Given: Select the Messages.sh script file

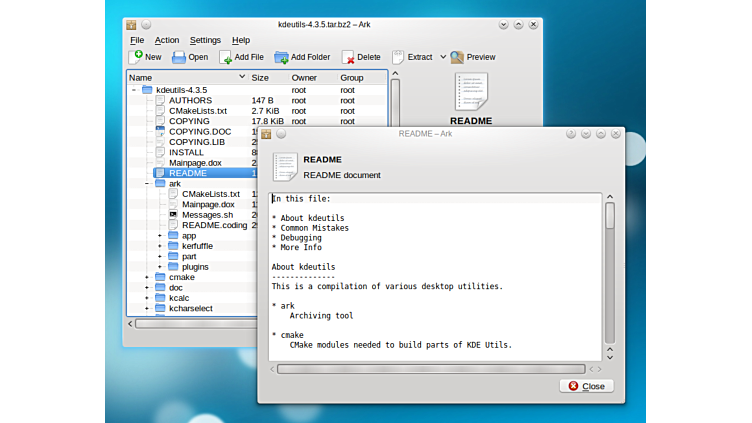Looking at the screenshot, I should click(x=207, y=215).
